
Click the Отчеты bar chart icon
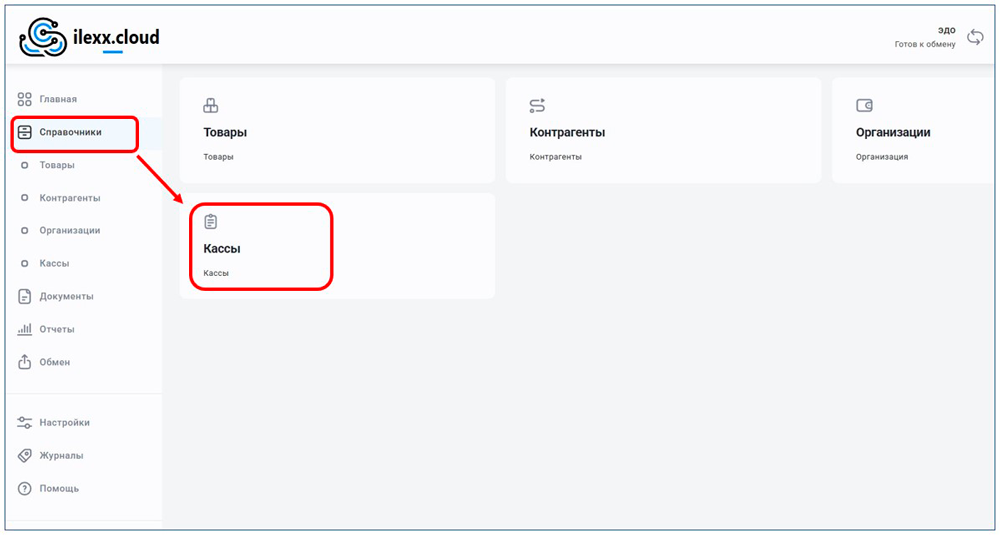coord(25,329)
